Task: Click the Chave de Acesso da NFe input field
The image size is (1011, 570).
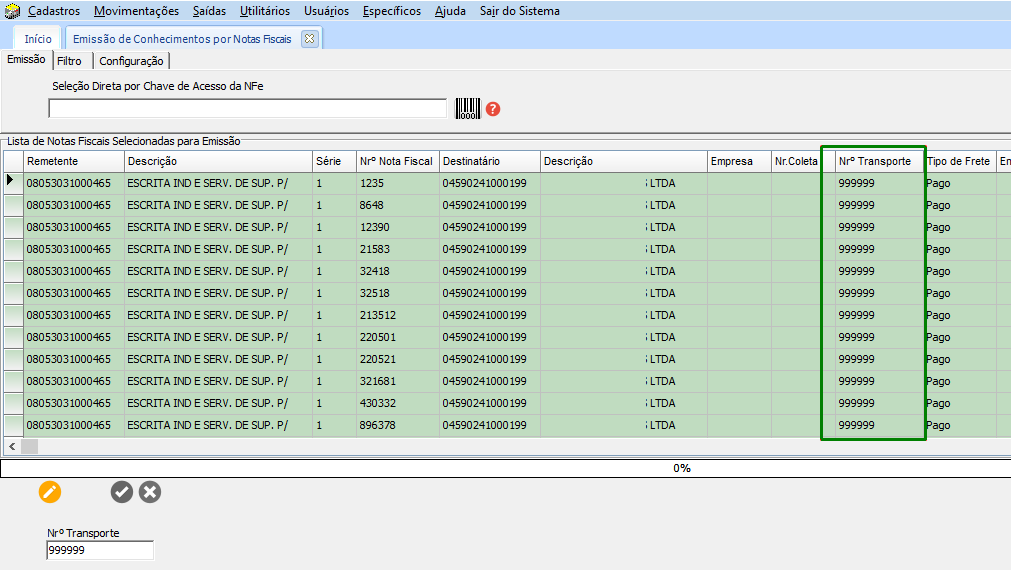Action: click(248, 108)
